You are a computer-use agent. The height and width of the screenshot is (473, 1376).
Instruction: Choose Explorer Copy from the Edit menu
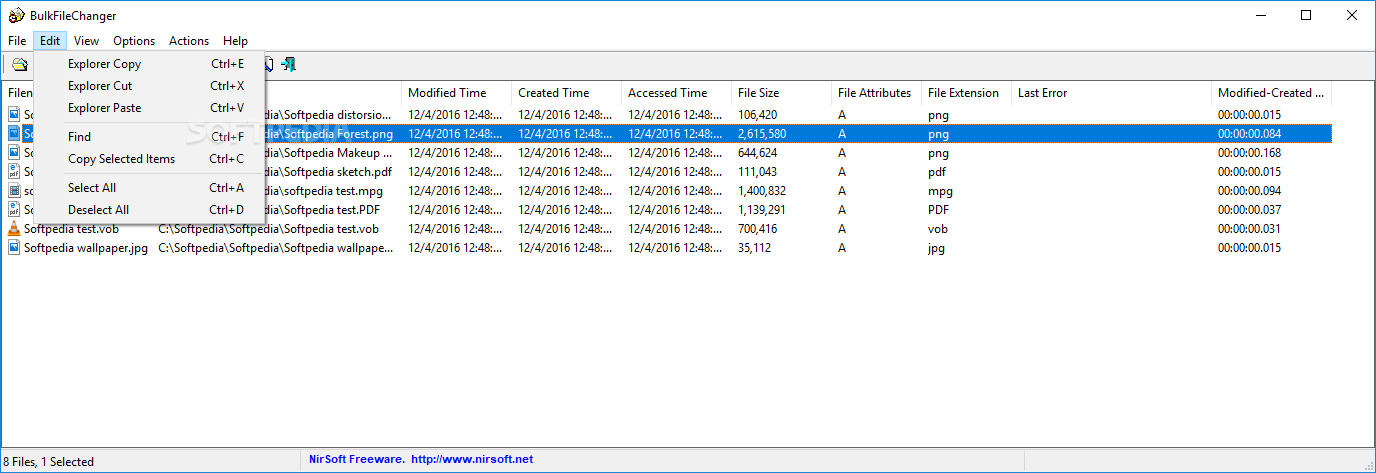149,64
